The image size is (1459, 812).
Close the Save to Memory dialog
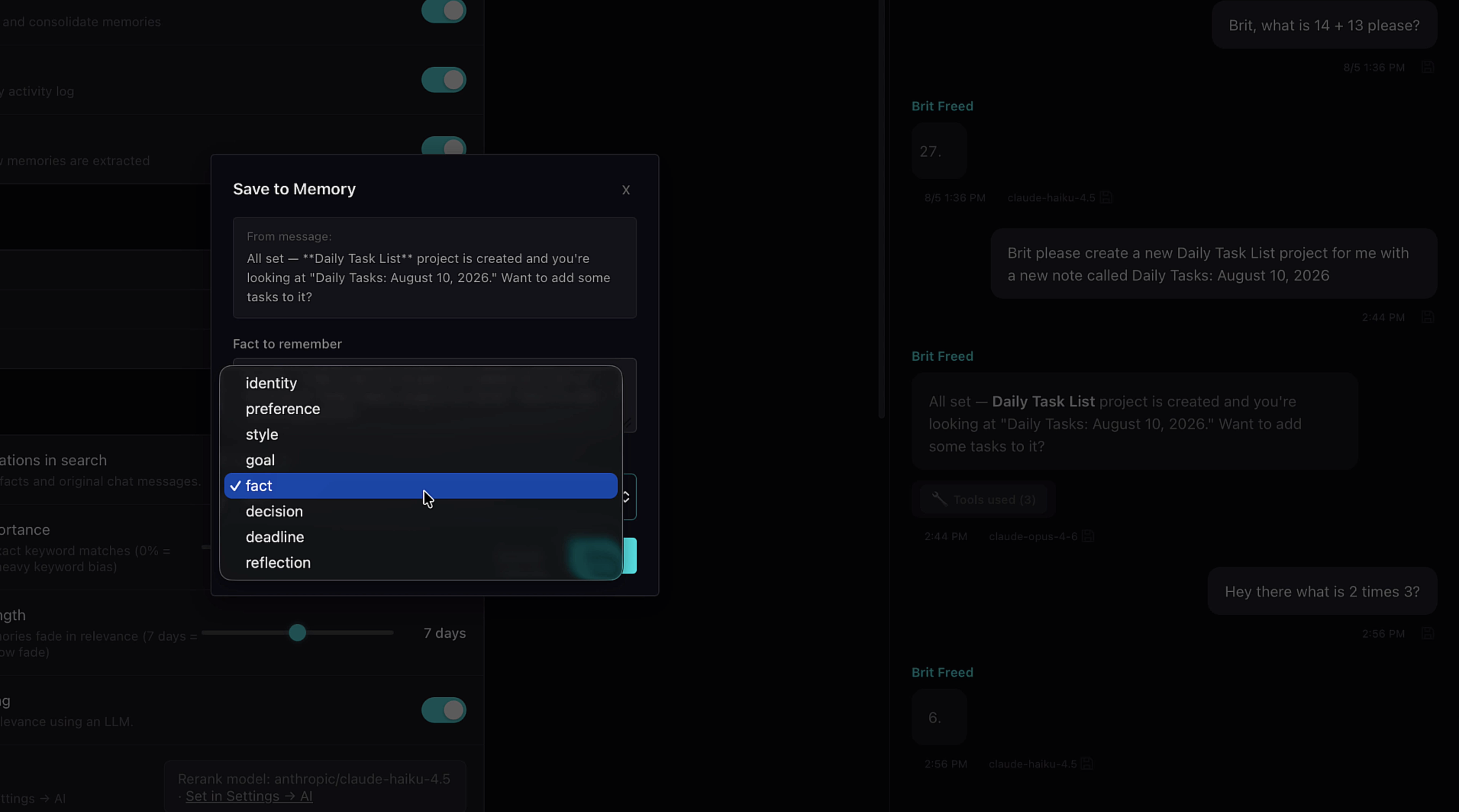625,190
